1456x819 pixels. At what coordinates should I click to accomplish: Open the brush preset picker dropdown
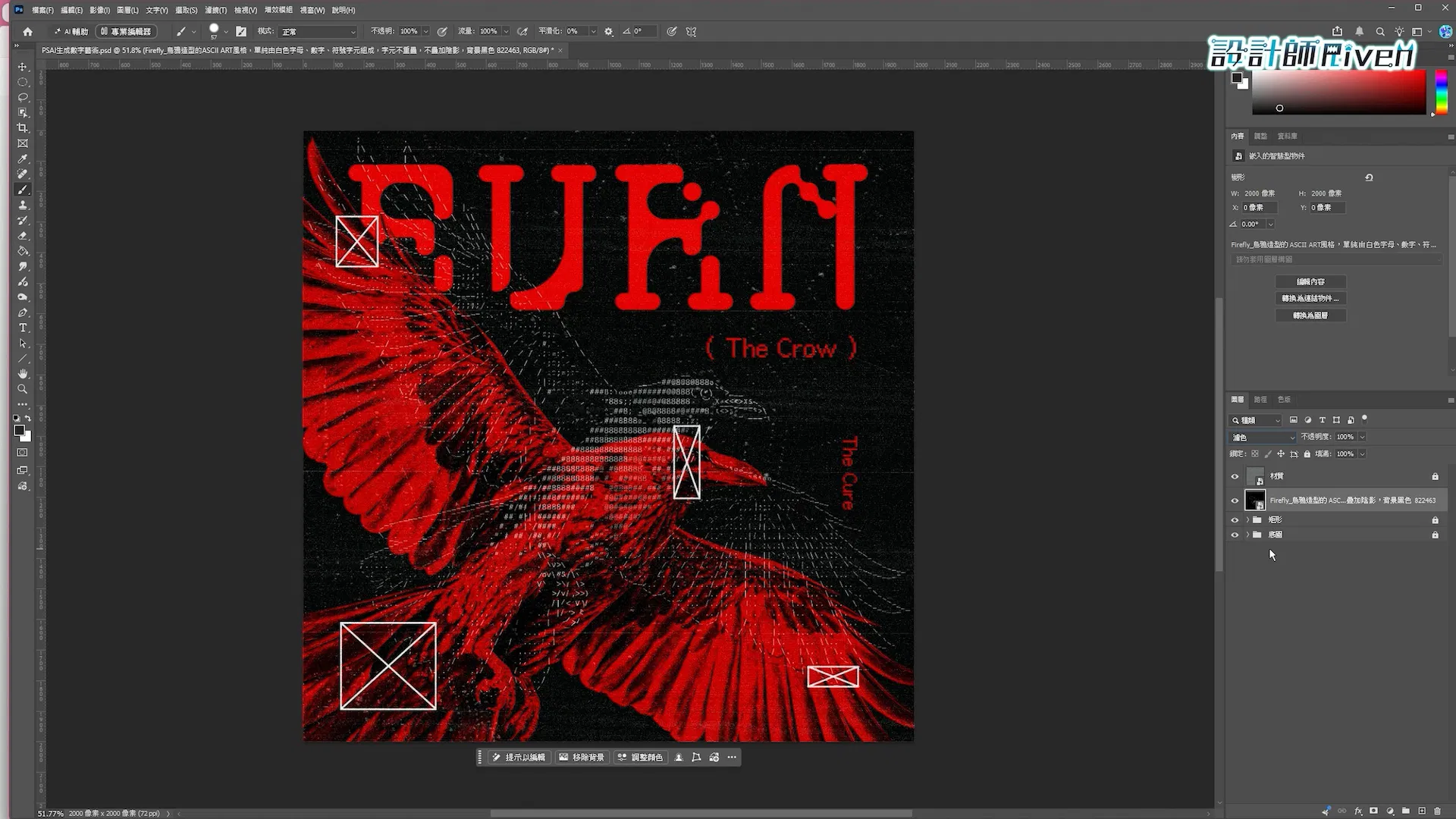coord(226,32)
